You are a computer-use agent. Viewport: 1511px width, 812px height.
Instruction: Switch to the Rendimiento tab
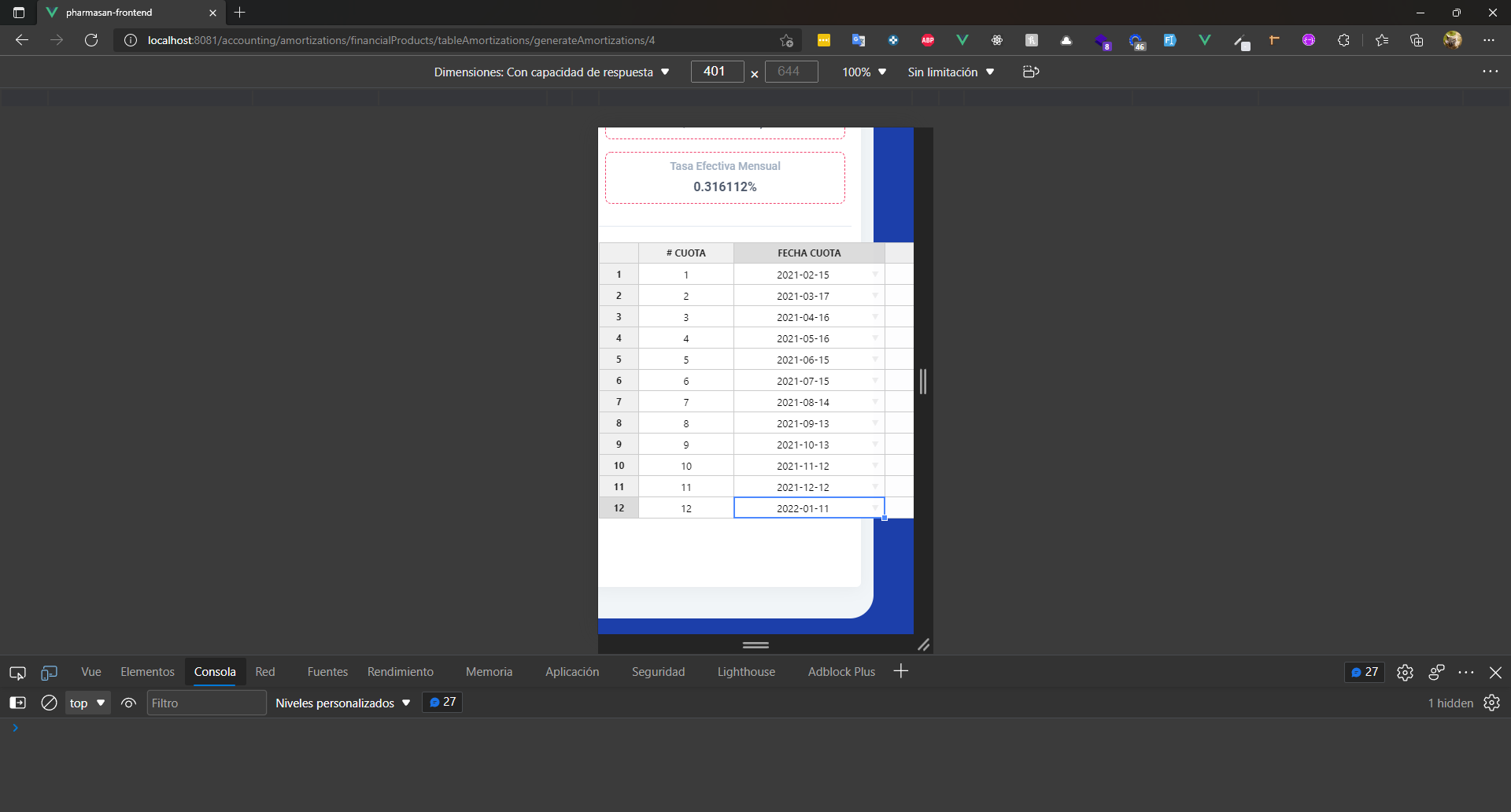(x=401, y=672)
